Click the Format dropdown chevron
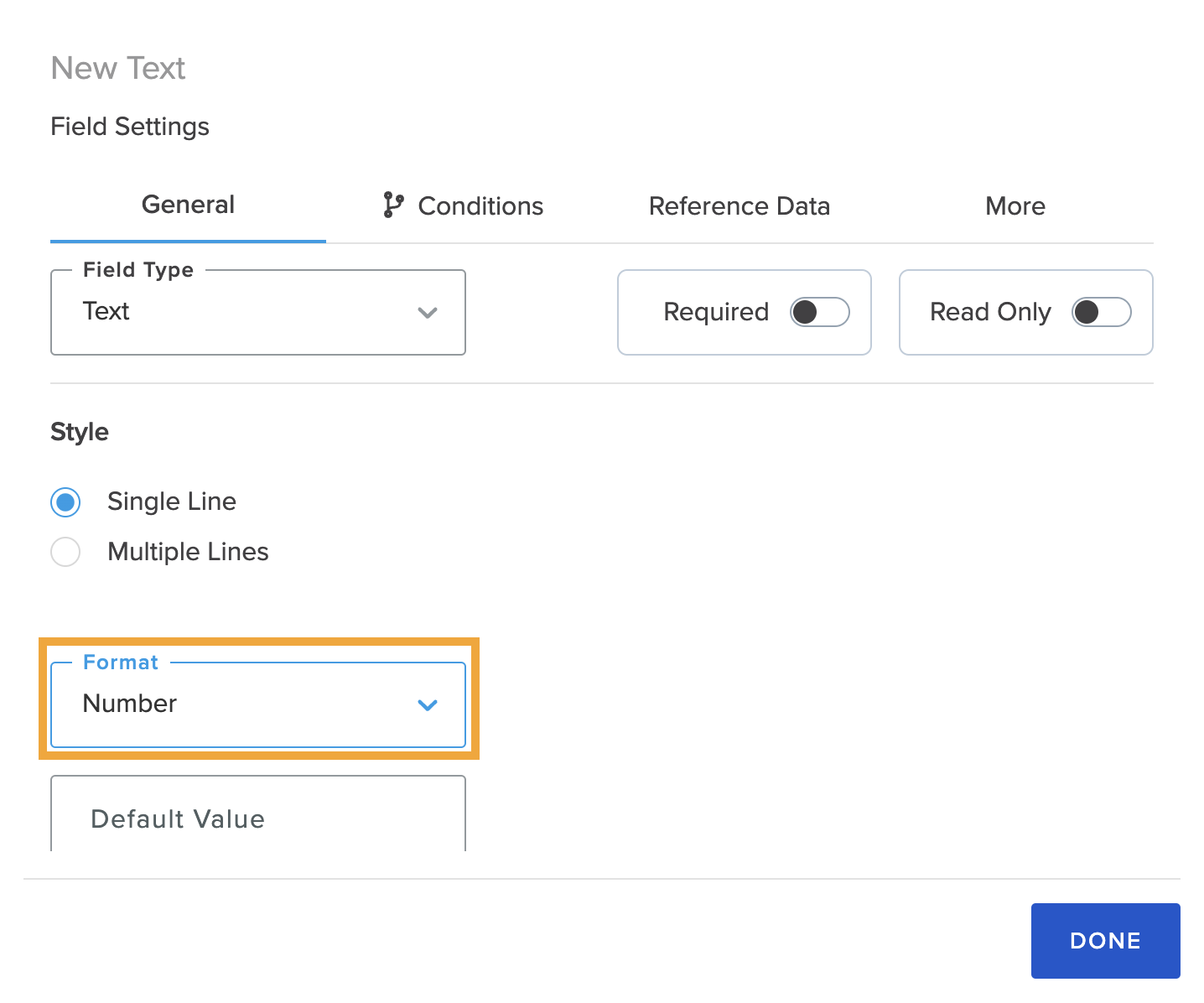Screen dimensions: 1204x1003 point(428,705)
